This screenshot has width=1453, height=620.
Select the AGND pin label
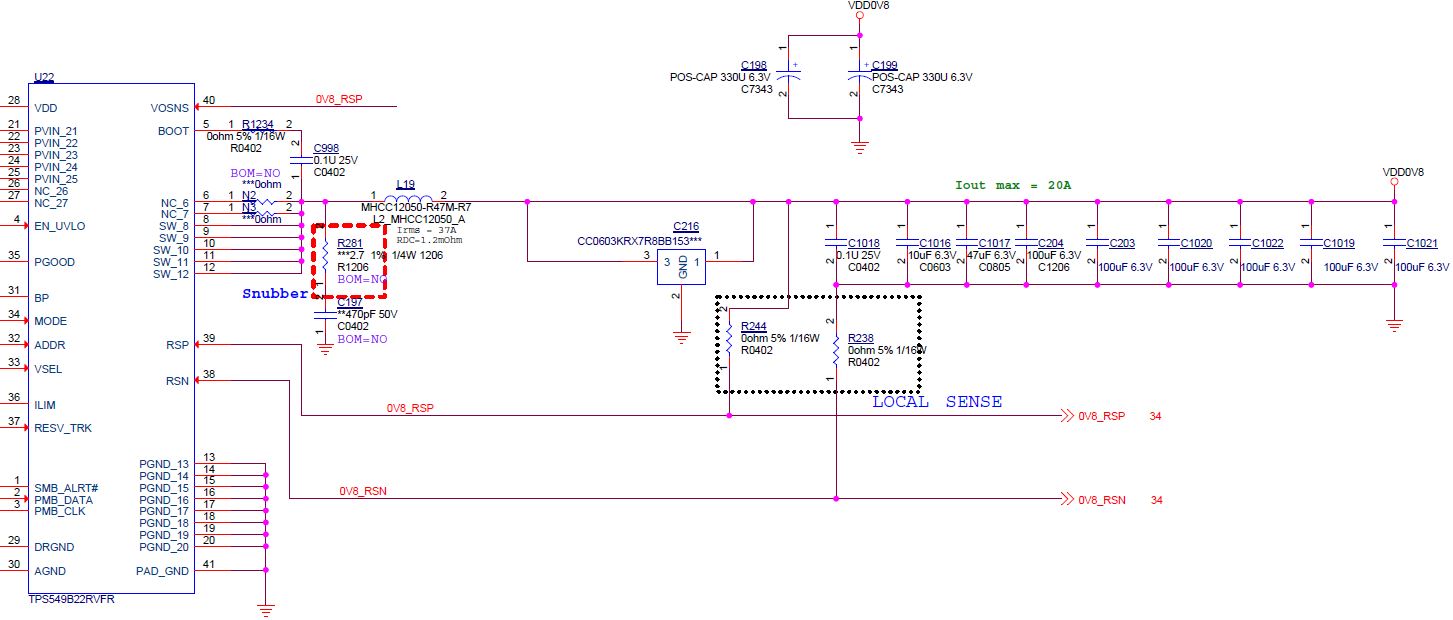point(50,571)
